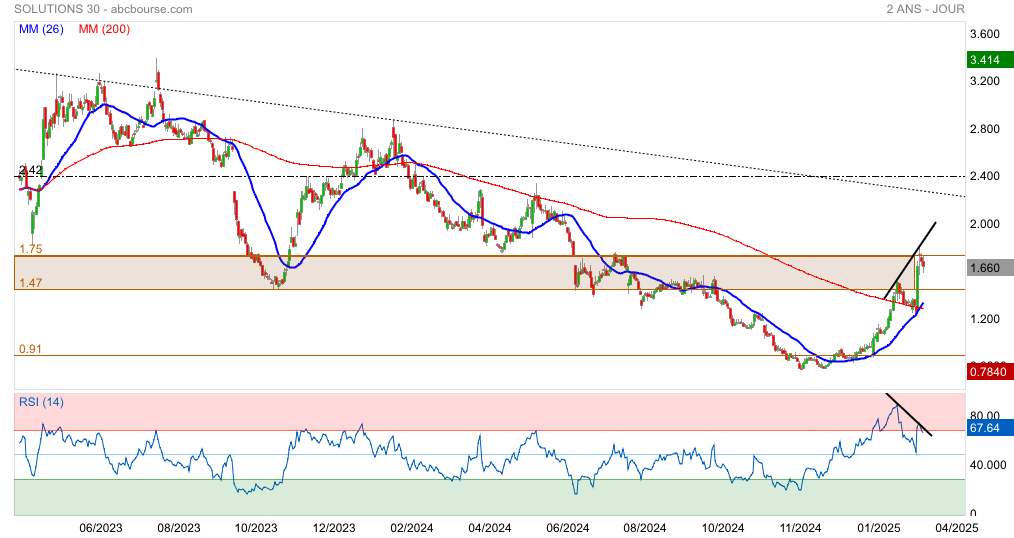Viewport: 1014px width, 538px height.
Task: Click the 2.000 price axis value
Action: click(x=984, y=224)
